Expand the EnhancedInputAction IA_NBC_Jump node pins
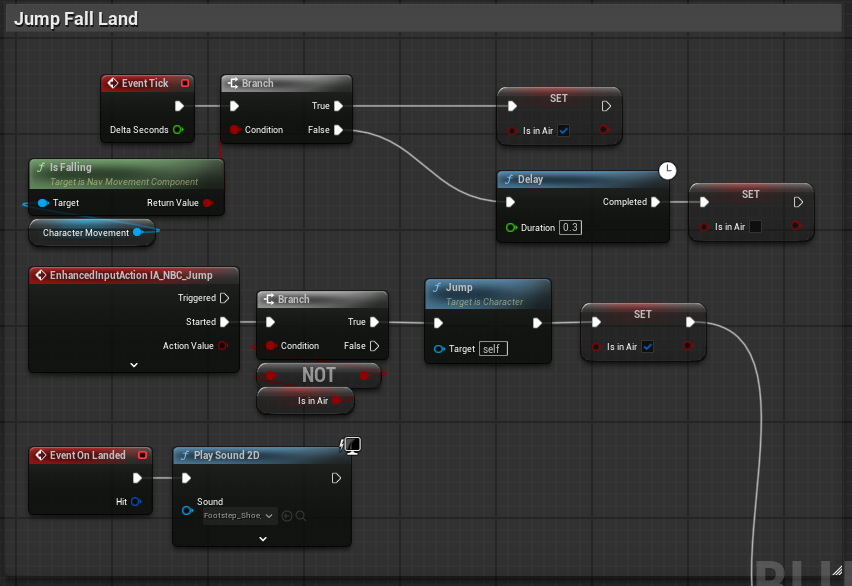This screenshot has height=586, width=852. click(x=134, y=365)
